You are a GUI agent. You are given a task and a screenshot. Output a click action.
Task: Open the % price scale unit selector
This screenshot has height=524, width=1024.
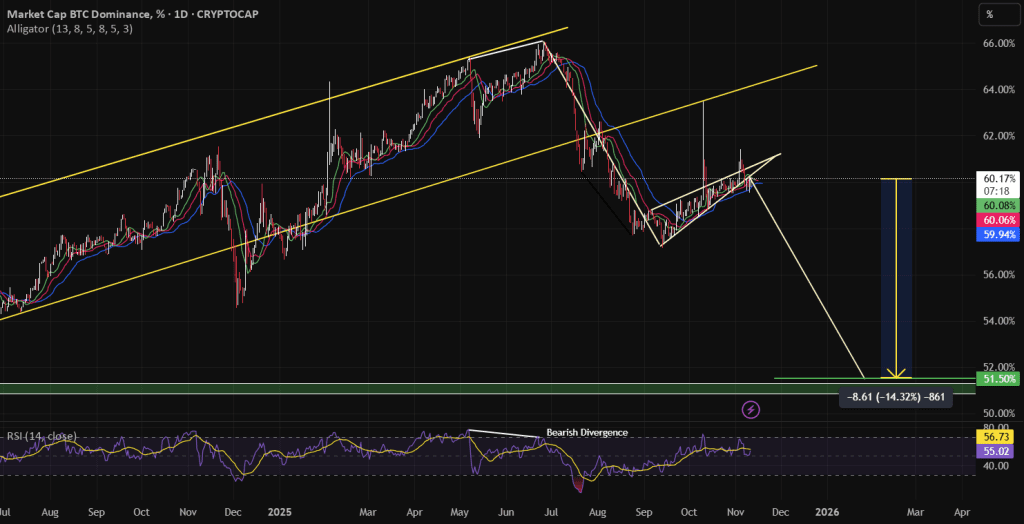coord(989,14)
